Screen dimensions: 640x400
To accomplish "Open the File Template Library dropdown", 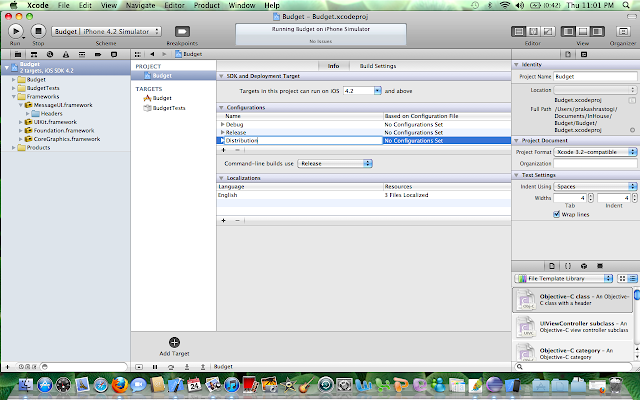I will click(x=564, y=278).
